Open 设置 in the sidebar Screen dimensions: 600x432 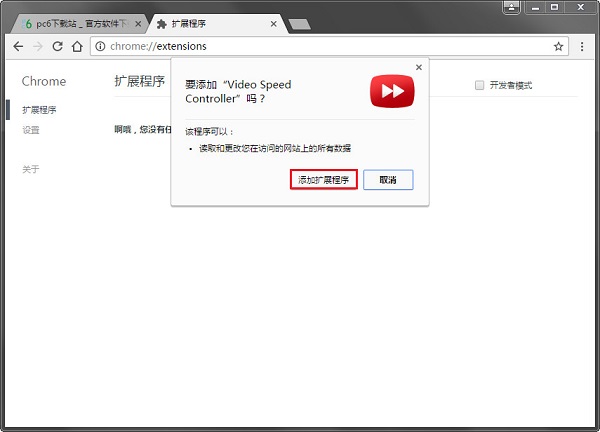(x=31, y=130)
